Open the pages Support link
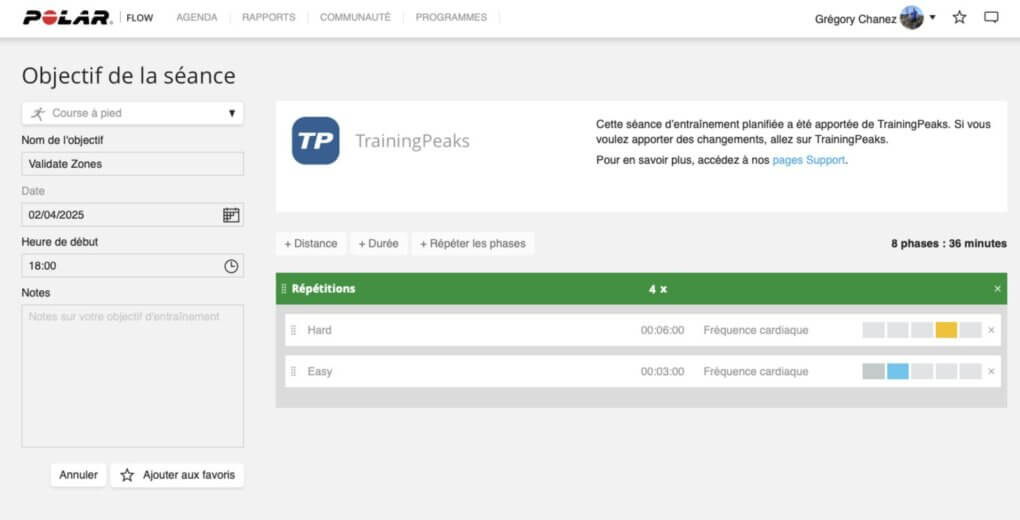Viewport: 1020px width, 520px height. click(809, 160)
